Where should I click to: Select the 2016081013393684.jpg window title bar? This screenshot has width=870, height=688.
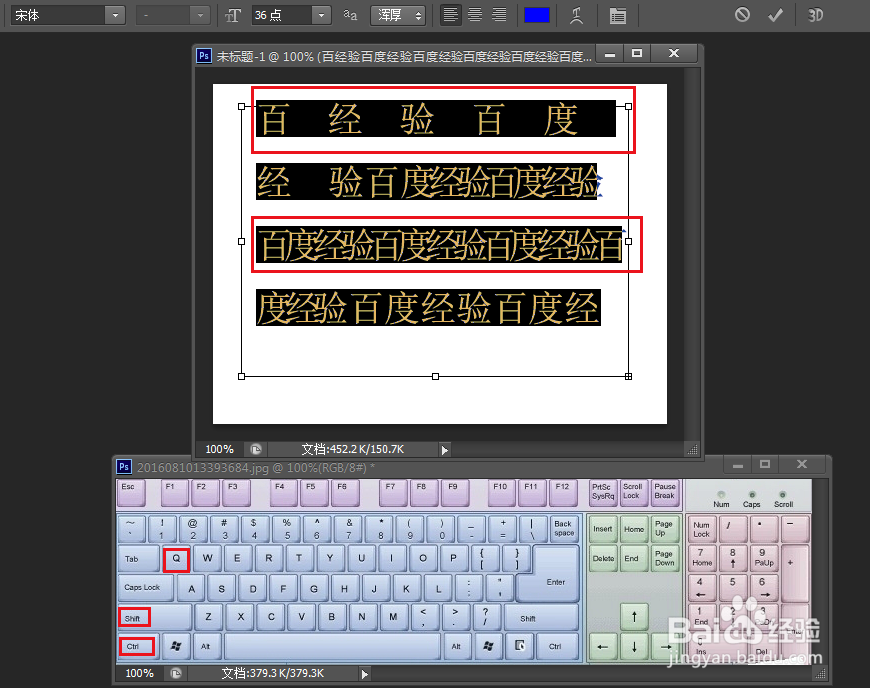point(255,468)
